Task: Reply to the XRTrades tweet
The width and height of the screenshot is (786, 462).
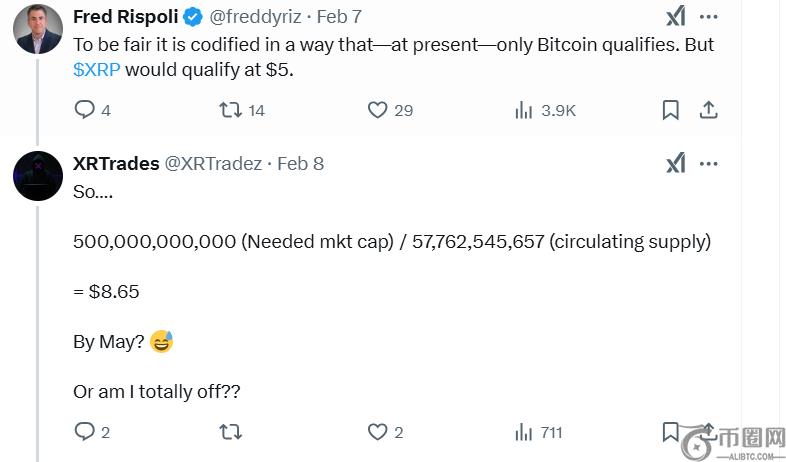Action: coord(85,432)
